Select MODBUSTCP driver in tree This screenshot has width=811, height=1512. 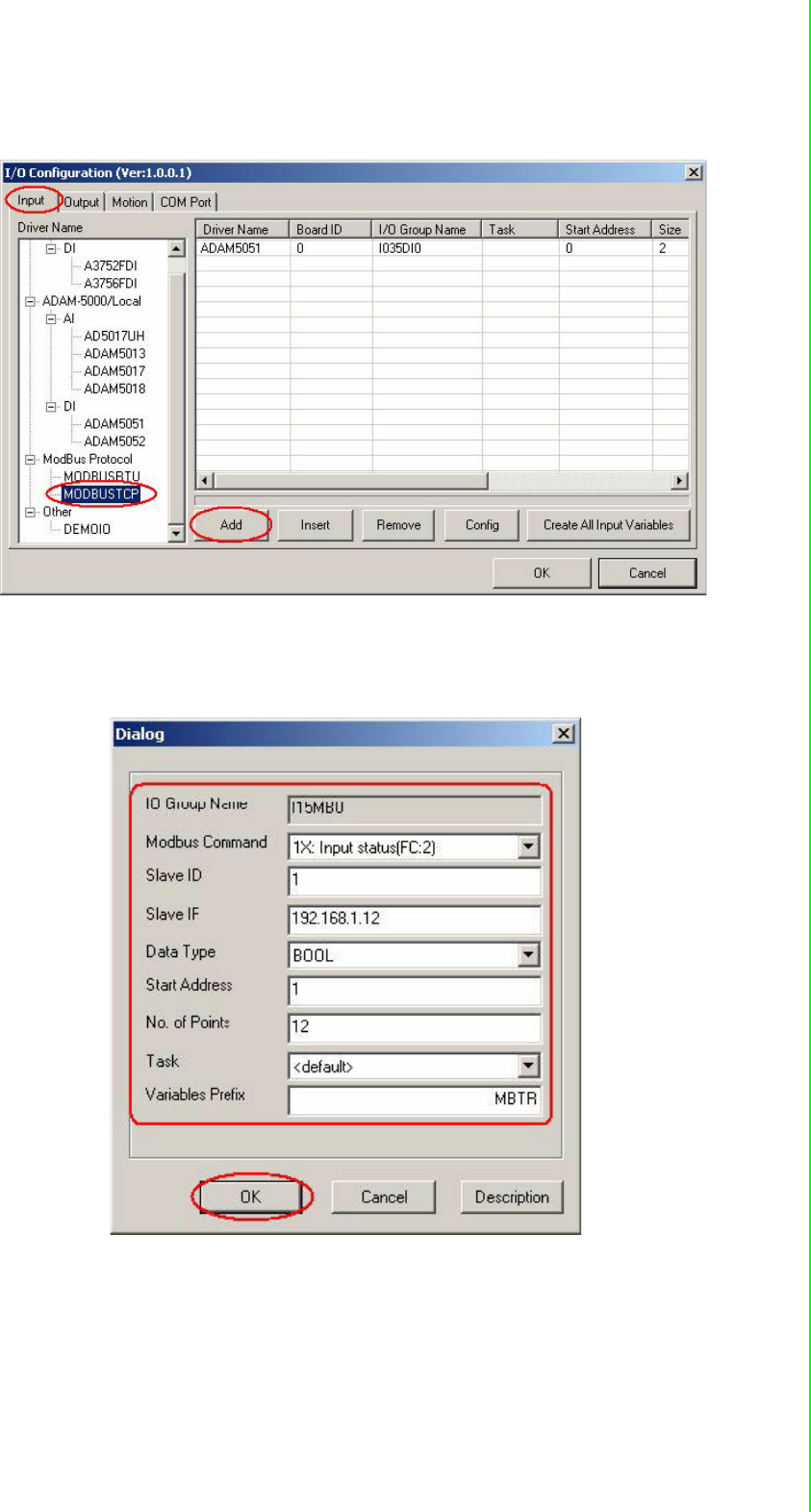(x=101, y=494)
